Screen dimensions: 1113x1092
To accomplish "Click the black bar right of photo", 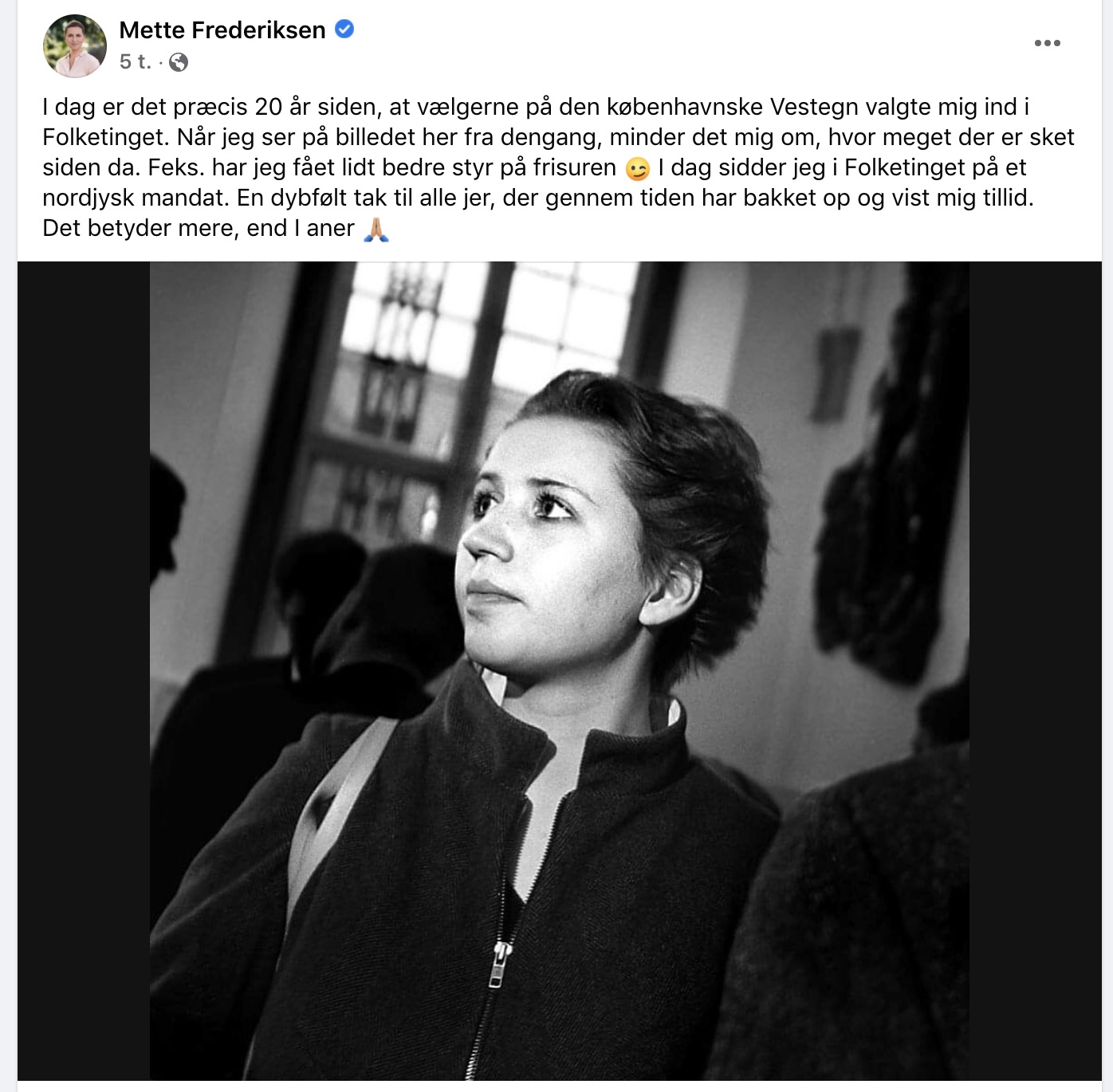I will point(1035,671).
